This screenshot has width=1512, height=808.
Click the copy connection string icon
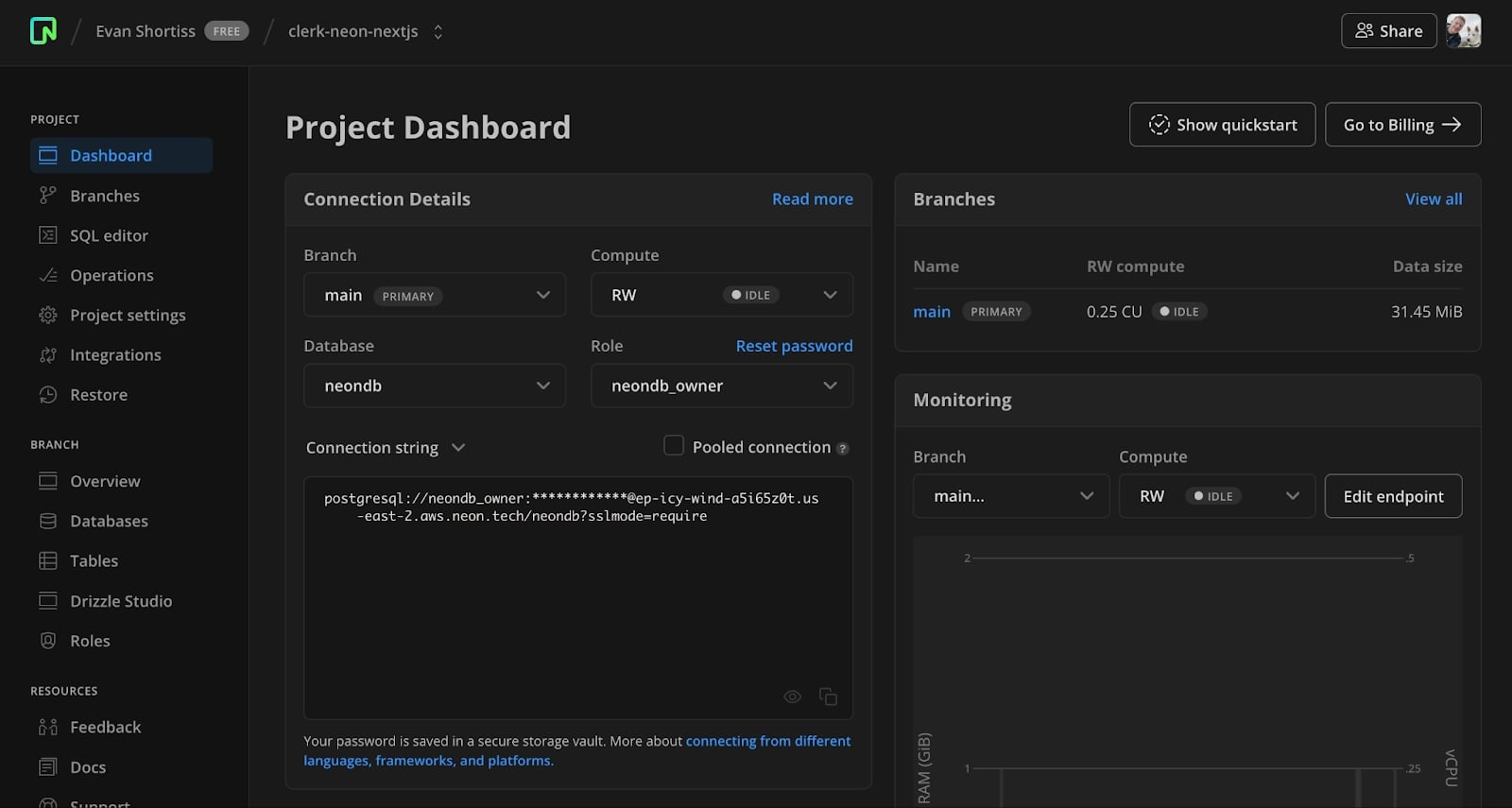828,696
